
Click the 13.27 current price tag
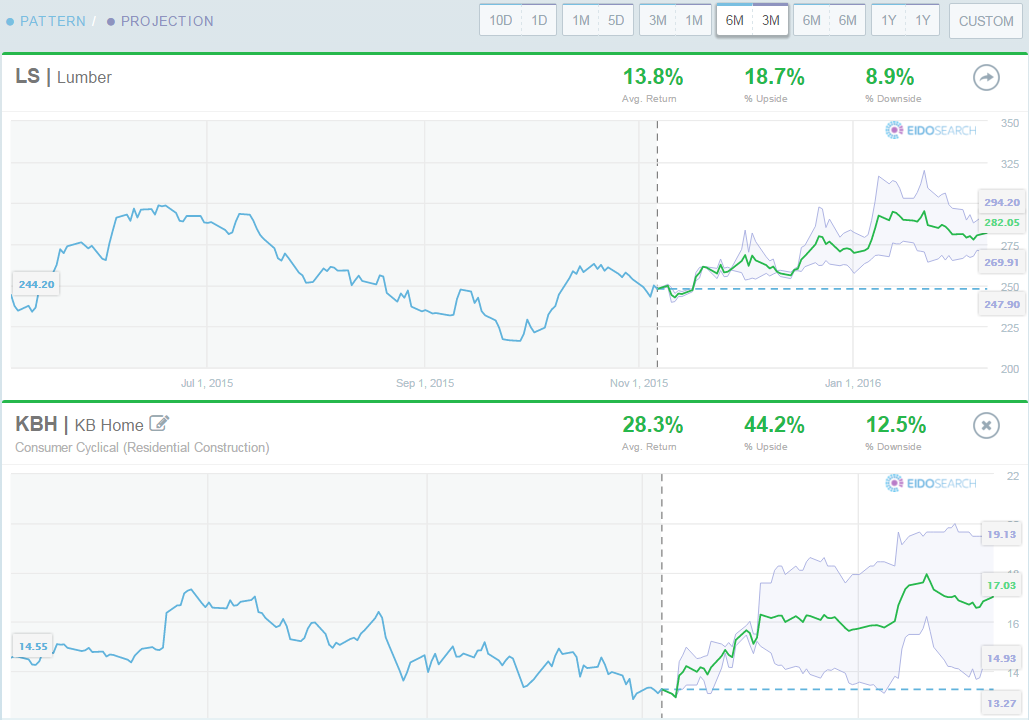[1001, 704]
